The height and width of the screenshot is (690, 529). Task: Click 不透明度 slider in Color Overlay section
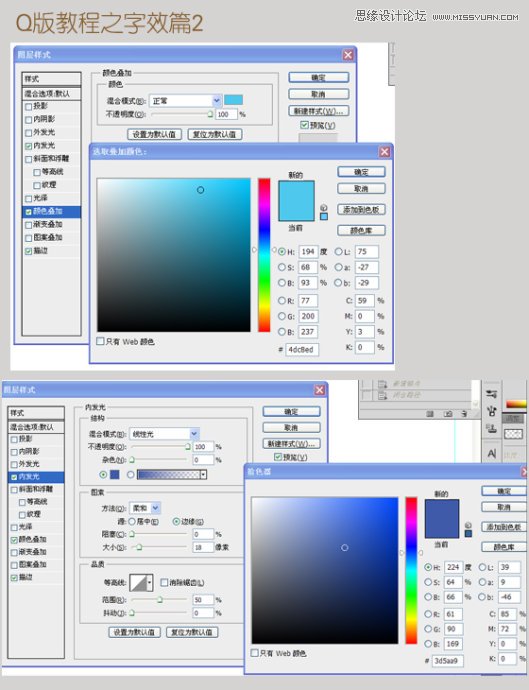182,114
